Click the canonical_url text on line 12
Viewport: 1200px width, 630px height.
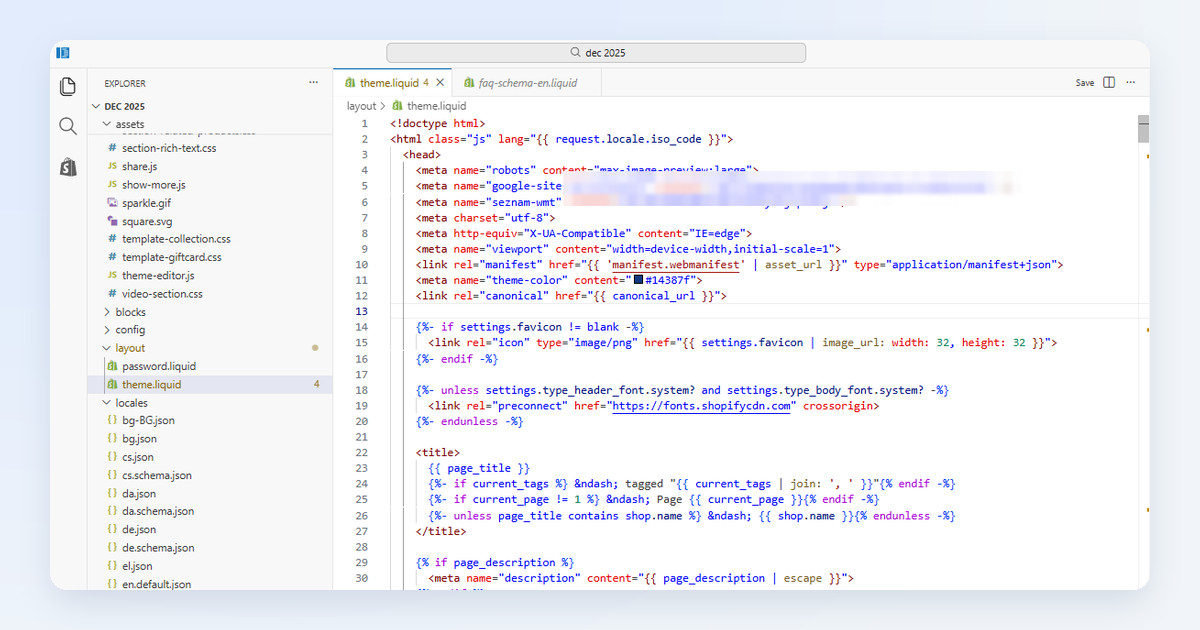pyautogui.click(x=656, y=296)
